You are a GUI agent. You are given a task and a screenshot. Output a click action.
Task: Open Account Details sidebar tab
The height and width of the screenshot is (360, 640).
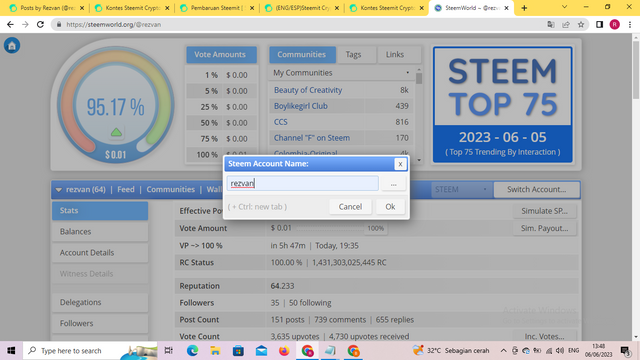pyautogui.click(x=100, y=253)
